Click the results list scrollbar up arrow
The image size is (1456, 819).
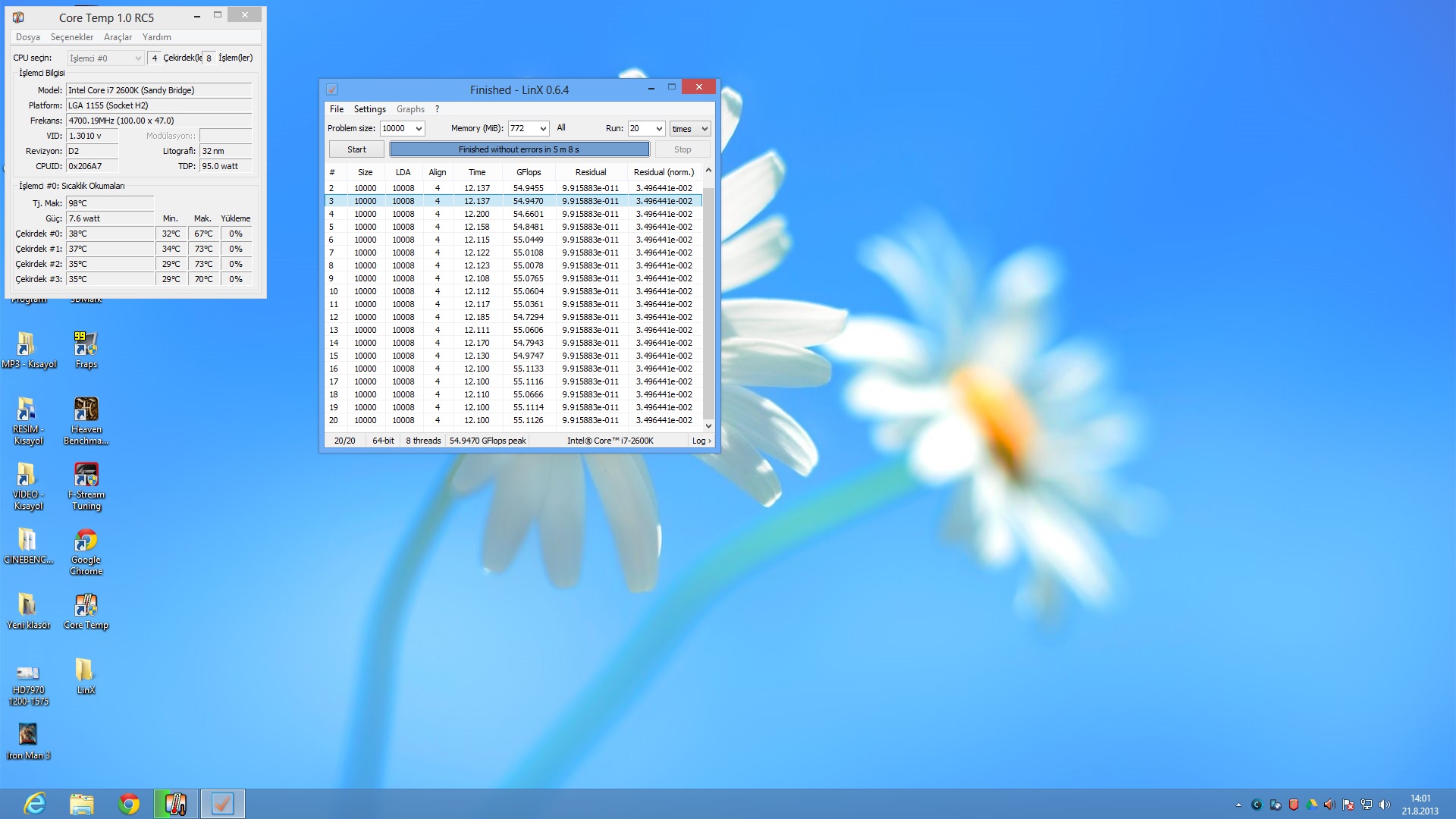[x=708, y=171]
